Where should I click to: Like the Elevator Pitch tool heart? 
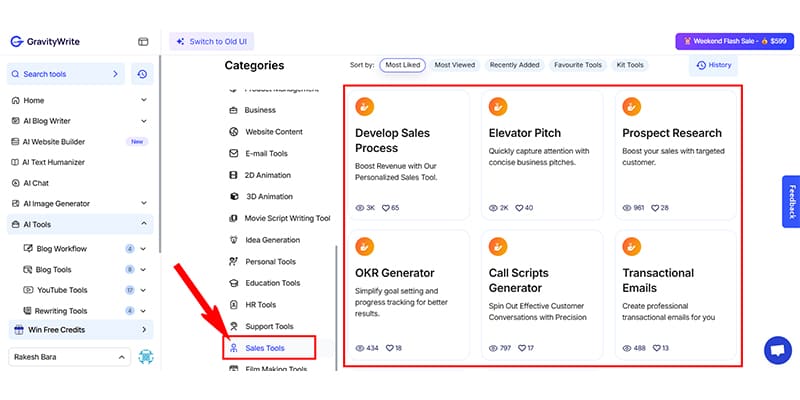[x=519, y=208]
